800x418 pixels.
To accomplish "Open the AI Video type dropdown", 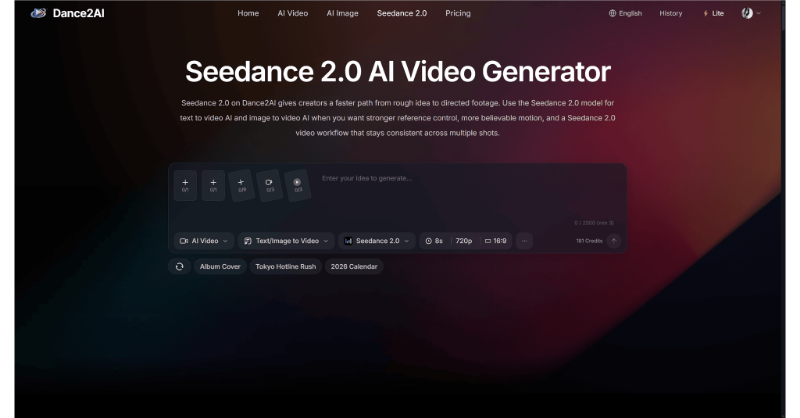I will tap(204, 241).
